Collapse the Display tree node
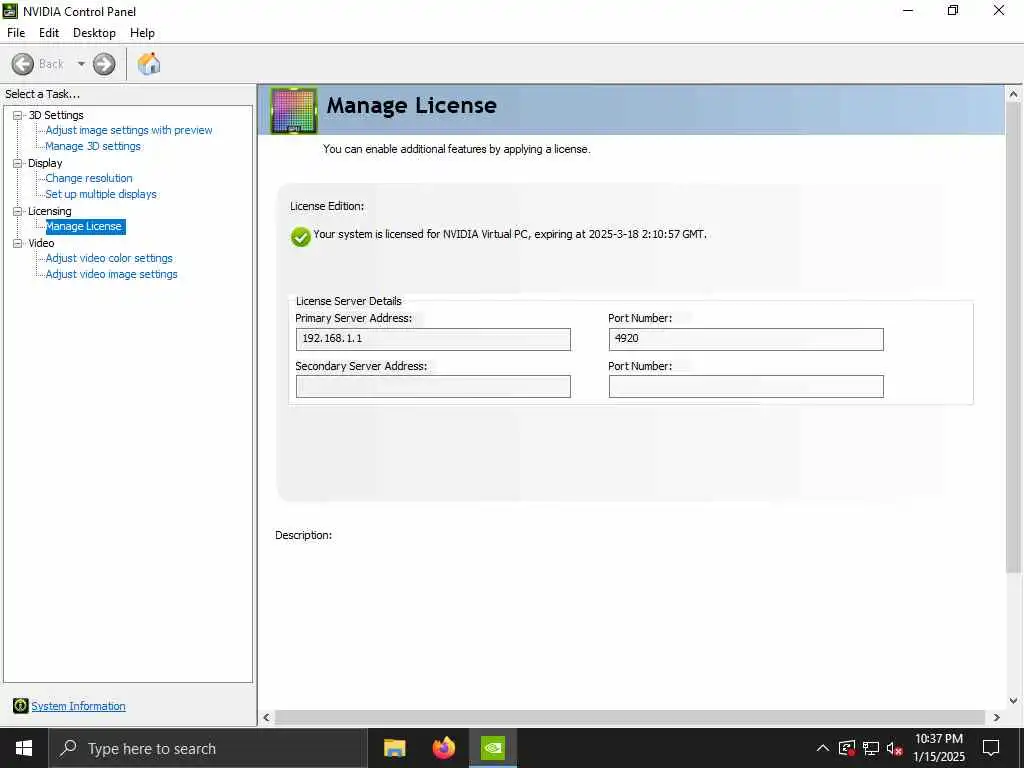Screen dimensions: 1024x768 point(18,163)
